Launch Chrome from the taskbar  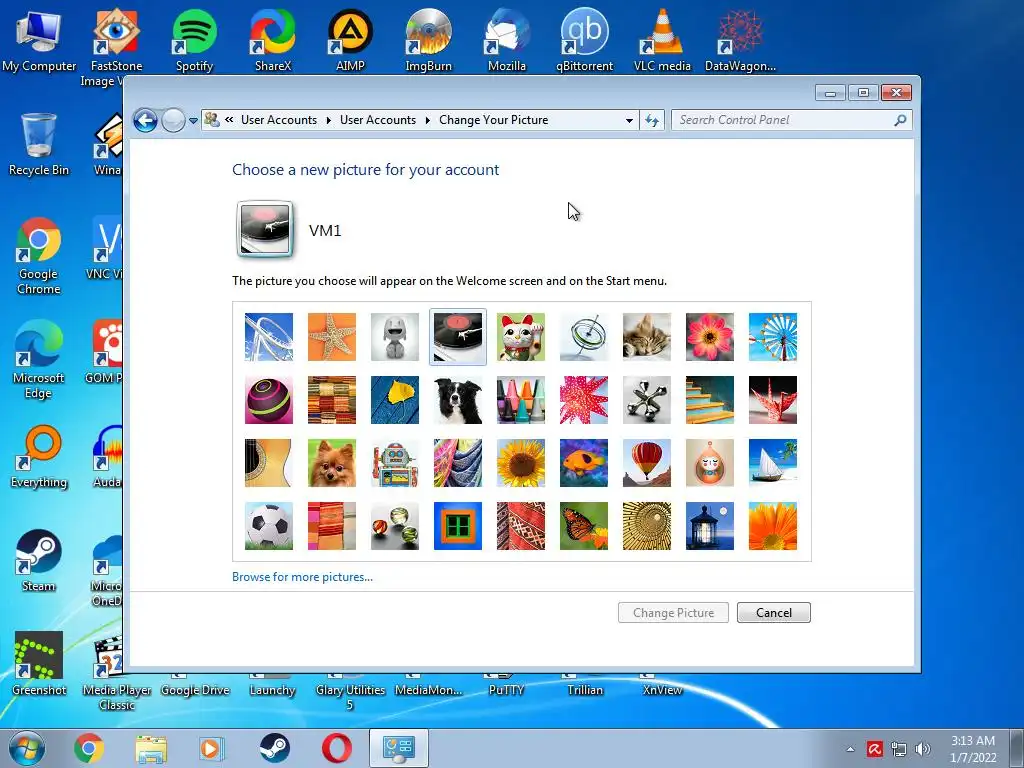pos(89,748)
